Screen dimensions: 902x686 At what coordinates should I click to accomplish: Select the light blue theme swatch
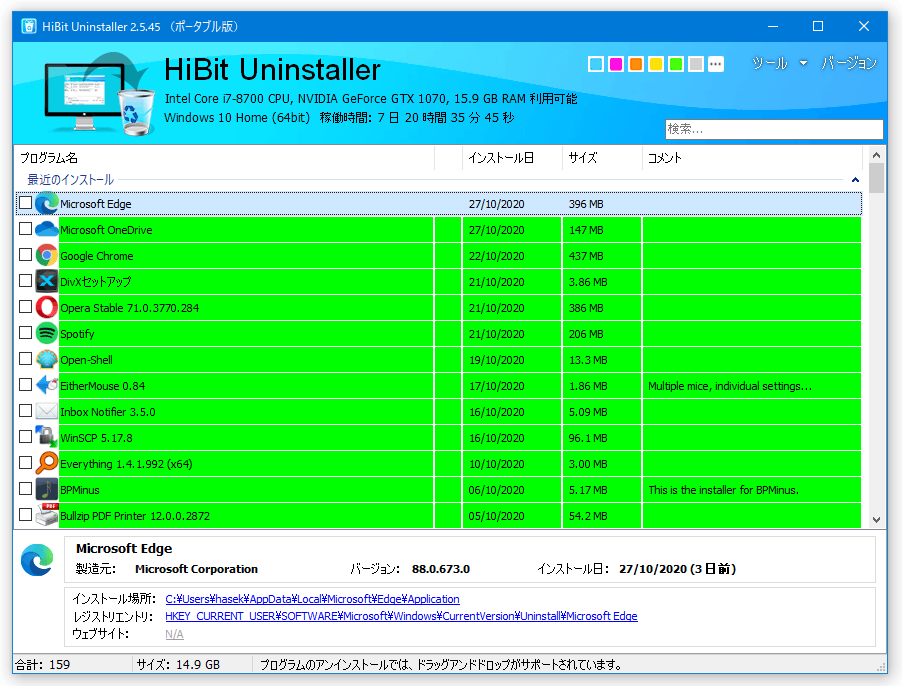596,64
